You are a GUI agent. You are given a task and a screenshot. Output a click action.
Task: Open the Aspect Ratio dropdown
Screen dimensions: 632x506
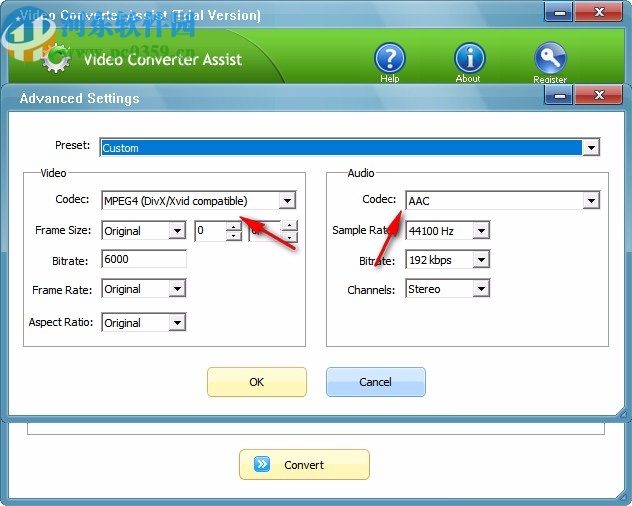pyautogui.click(x=177, y=323)
